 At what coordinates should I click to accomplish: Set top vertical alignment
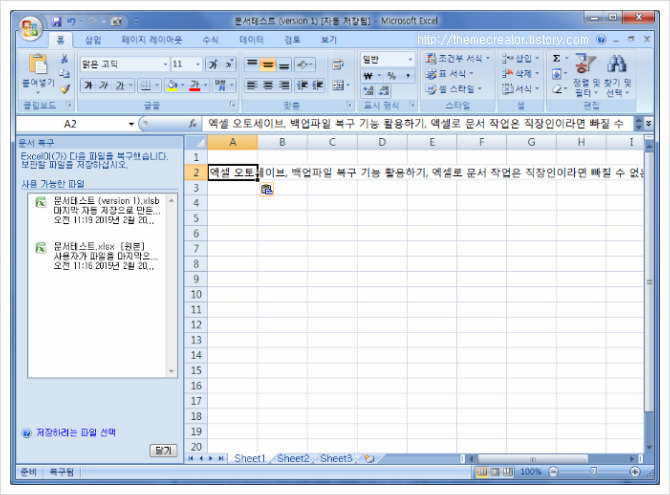point(252,64)
